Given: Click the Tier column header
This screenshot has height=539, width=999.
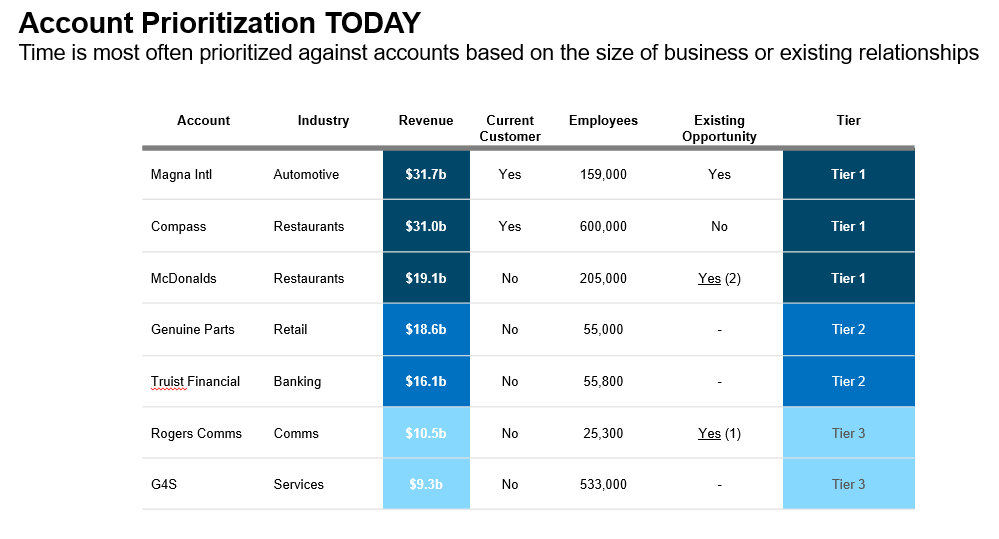Looking at the screenshot, I should click(848, 121).
